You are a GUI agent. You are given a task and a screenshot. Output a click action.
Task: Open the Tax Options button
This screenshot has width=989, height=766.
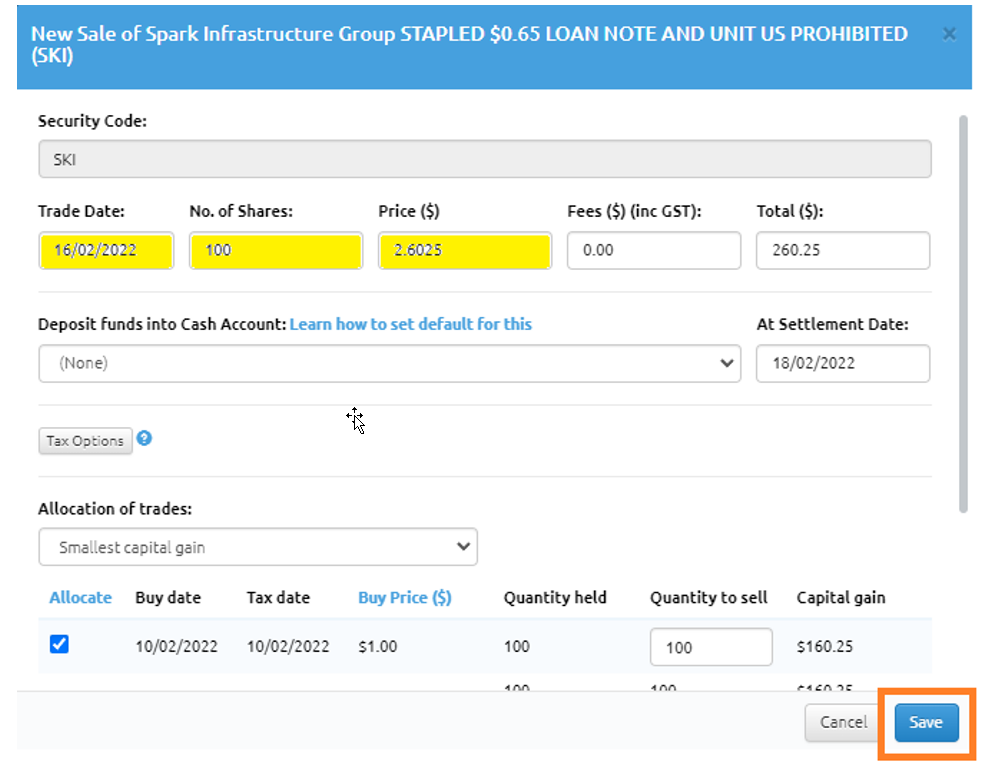click(x=85, y=440)
